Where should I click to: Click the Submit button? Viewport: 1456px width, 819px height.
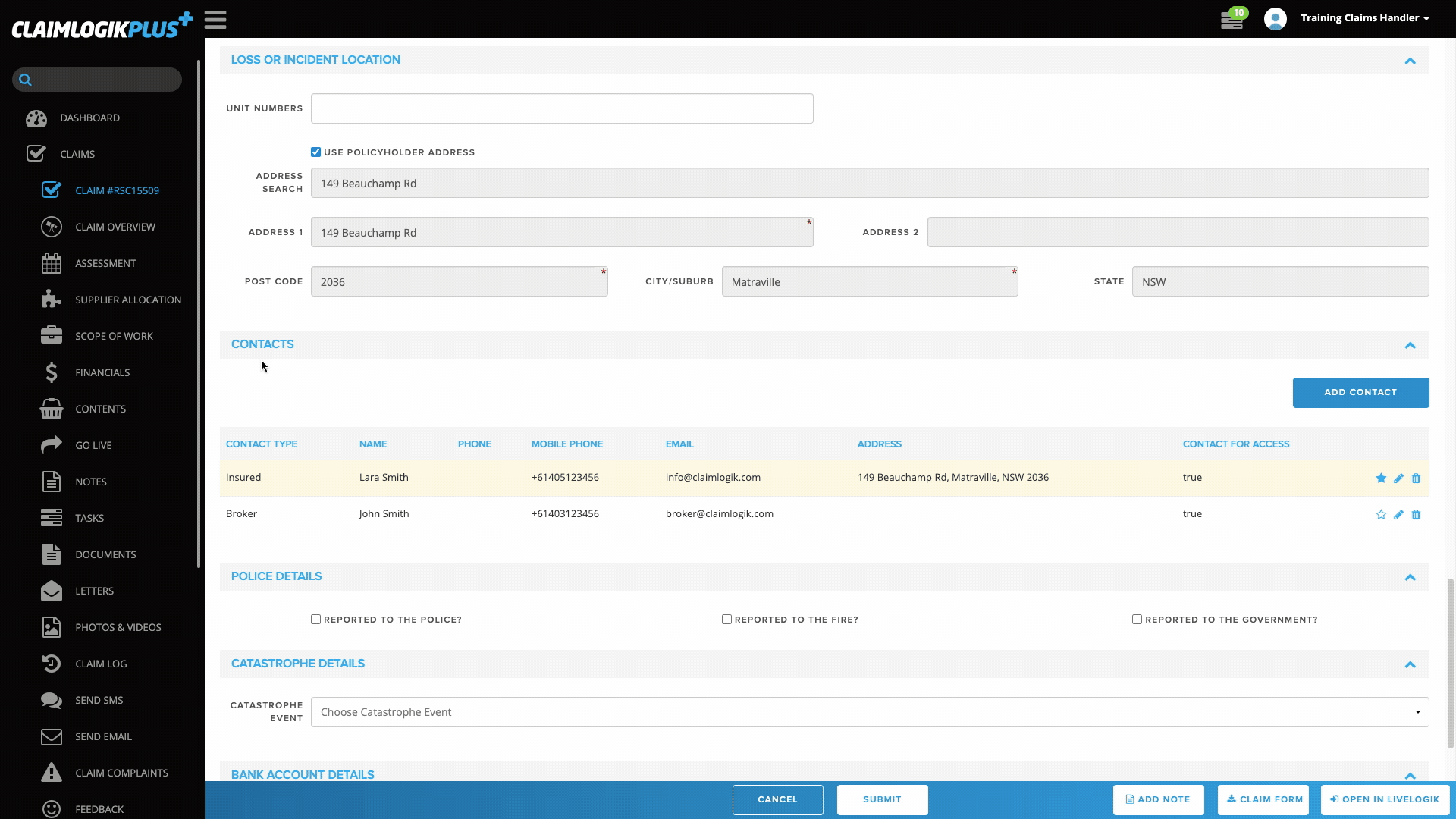tap(882, 799)
